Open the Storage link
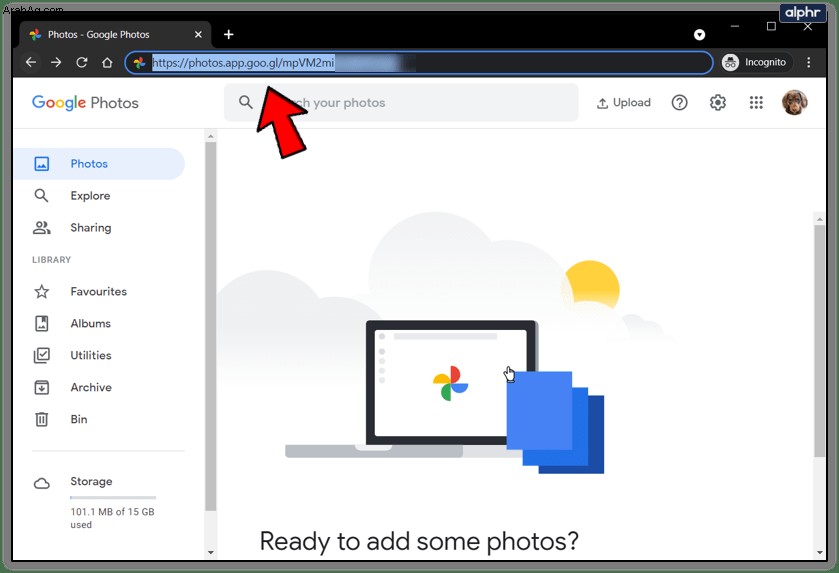The image size is (839, 573). [x=91, y=481]
